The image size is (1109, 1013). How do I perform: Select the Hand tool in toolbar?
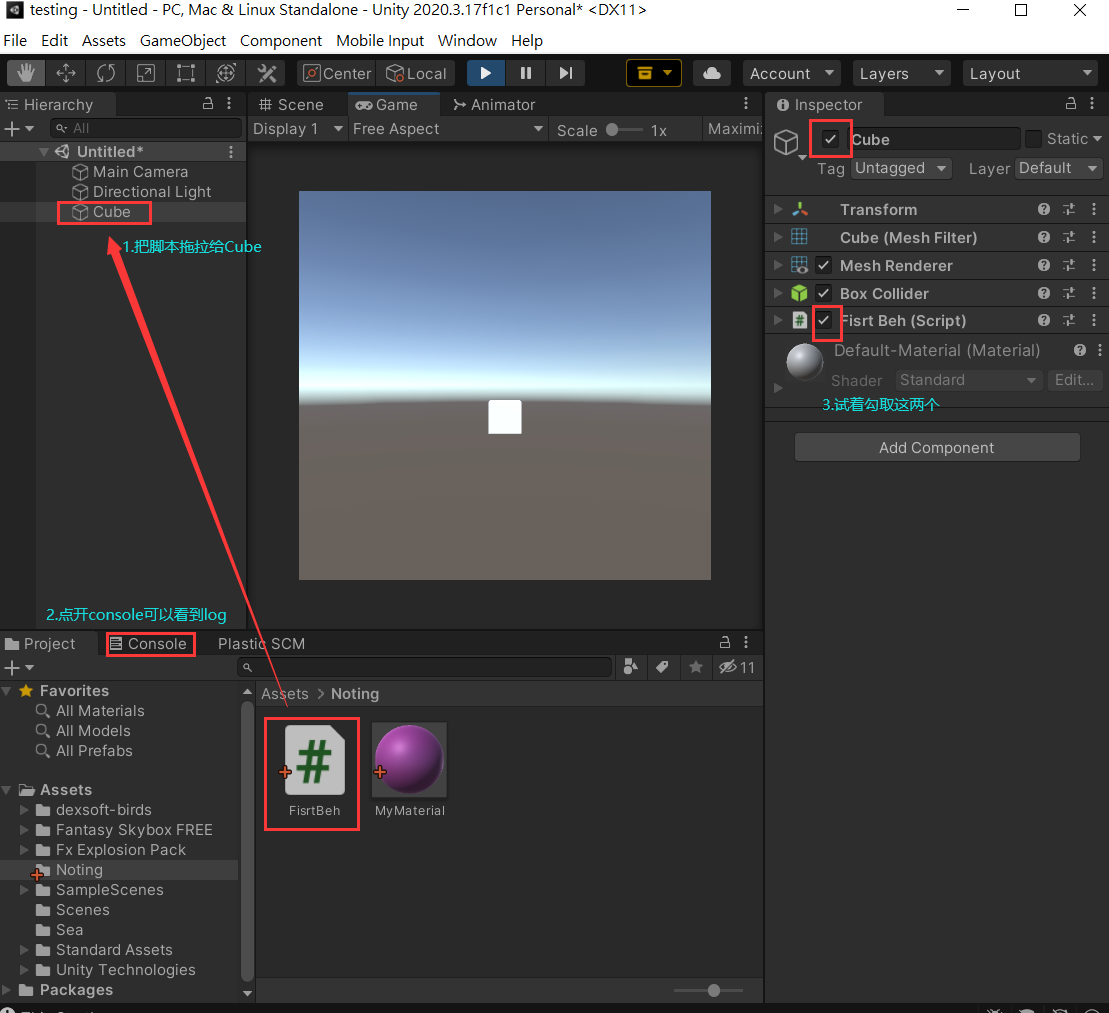[x=26, y=73]
